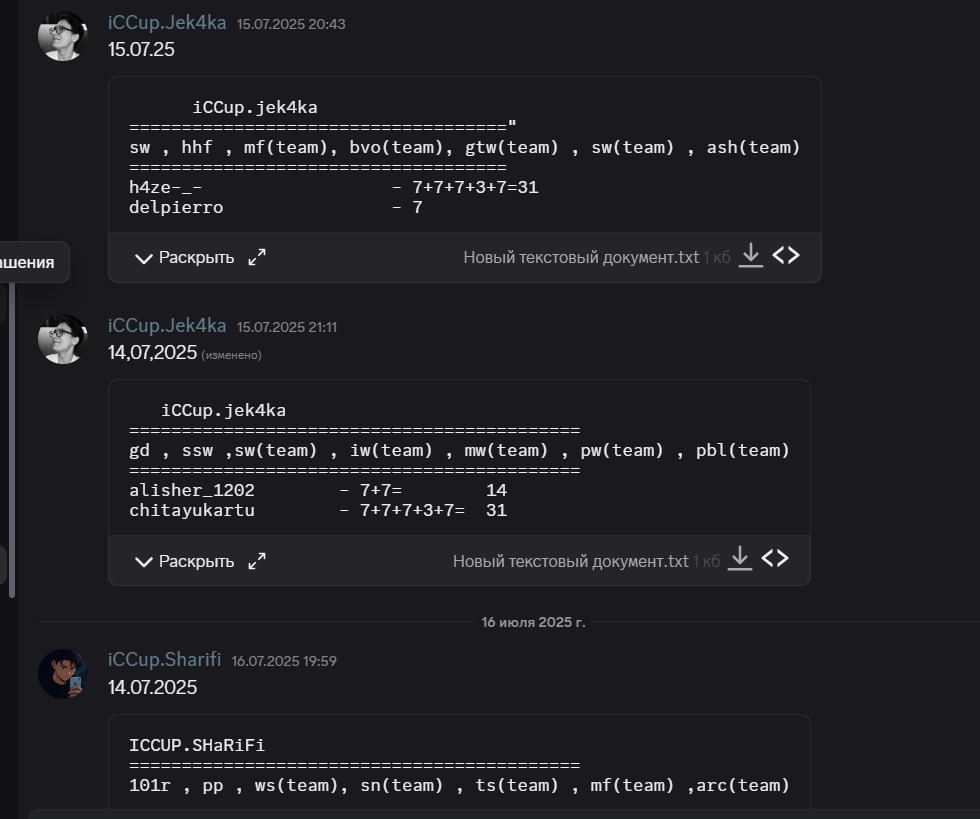This screenshot has height=819, width=980.
Task: Open first attachment in fullscreen view
Action: tap(257, 258)
